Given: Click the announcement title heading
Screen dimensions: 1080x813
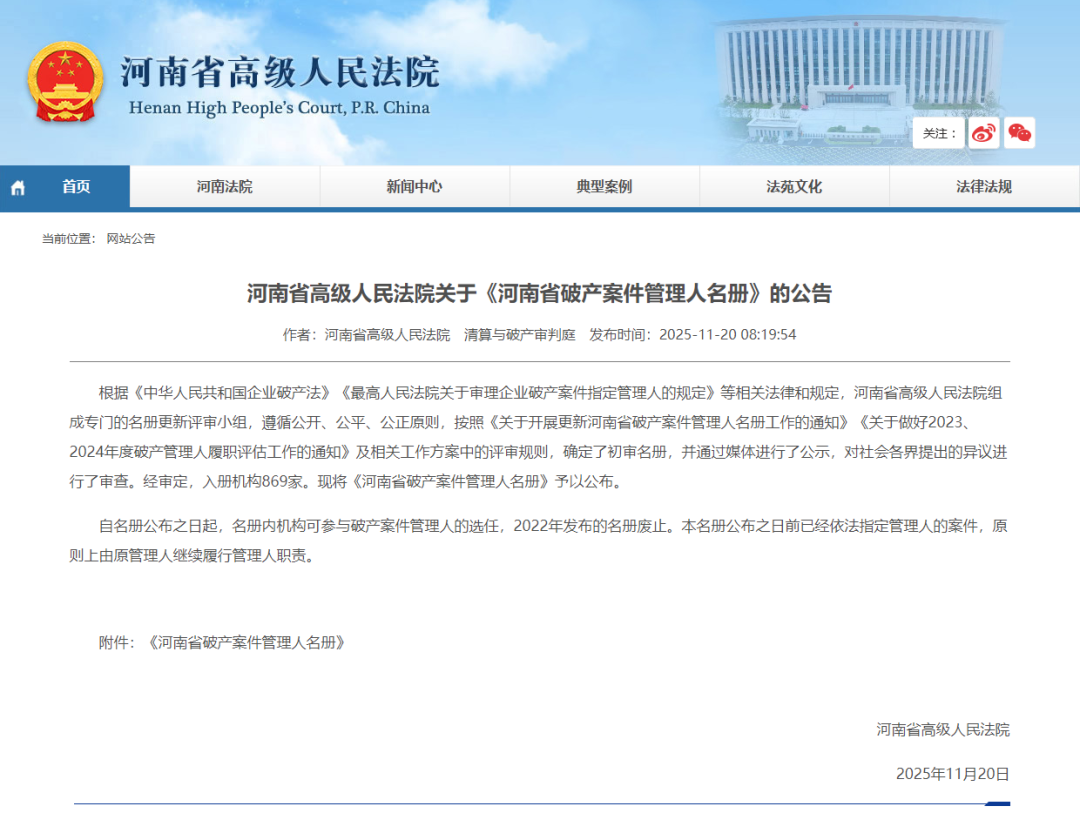Looking at the screenshot, I should [540, 294].
